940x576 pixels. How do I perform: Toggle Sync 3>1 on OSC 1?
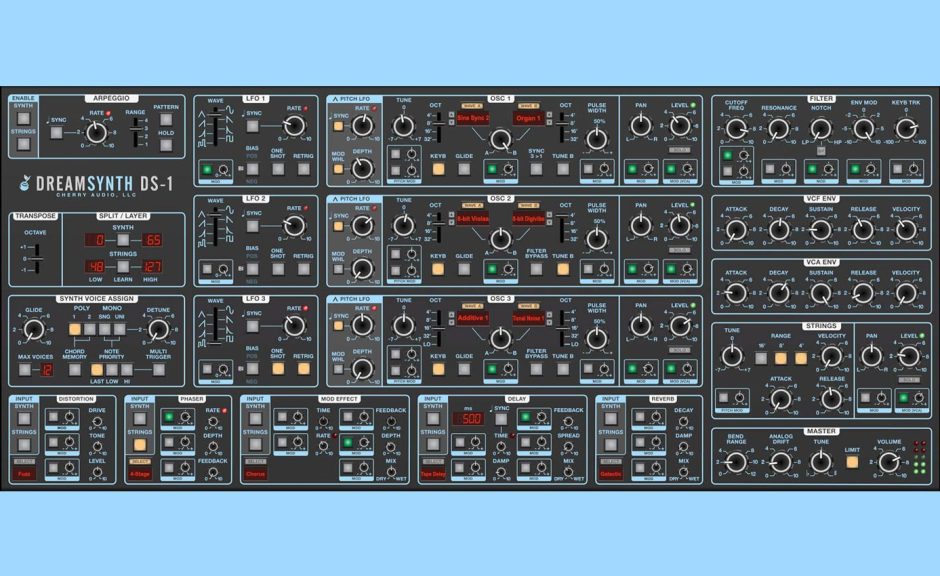click(x=536, y=167)
